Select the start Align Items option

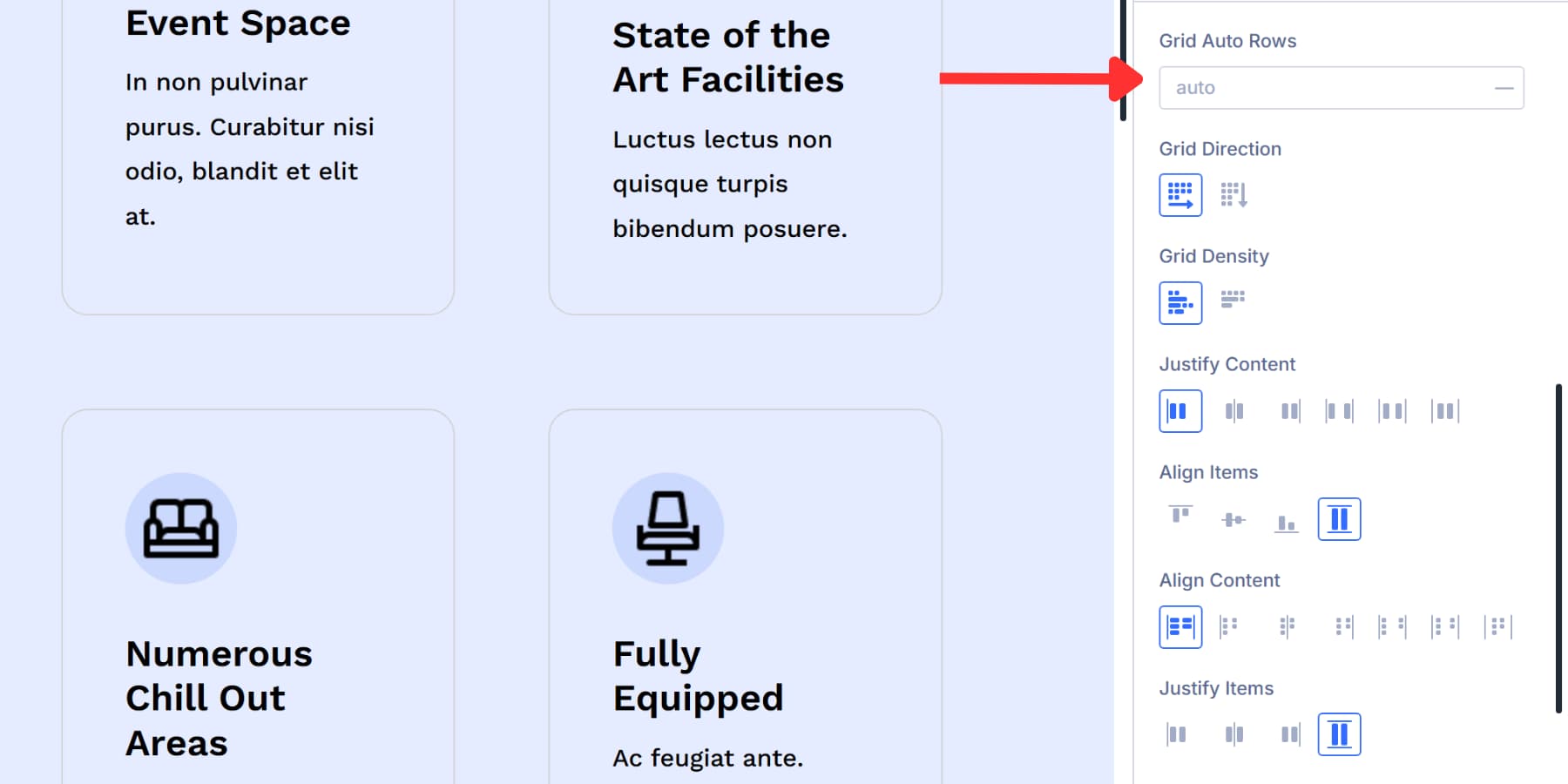point(1179,518)
